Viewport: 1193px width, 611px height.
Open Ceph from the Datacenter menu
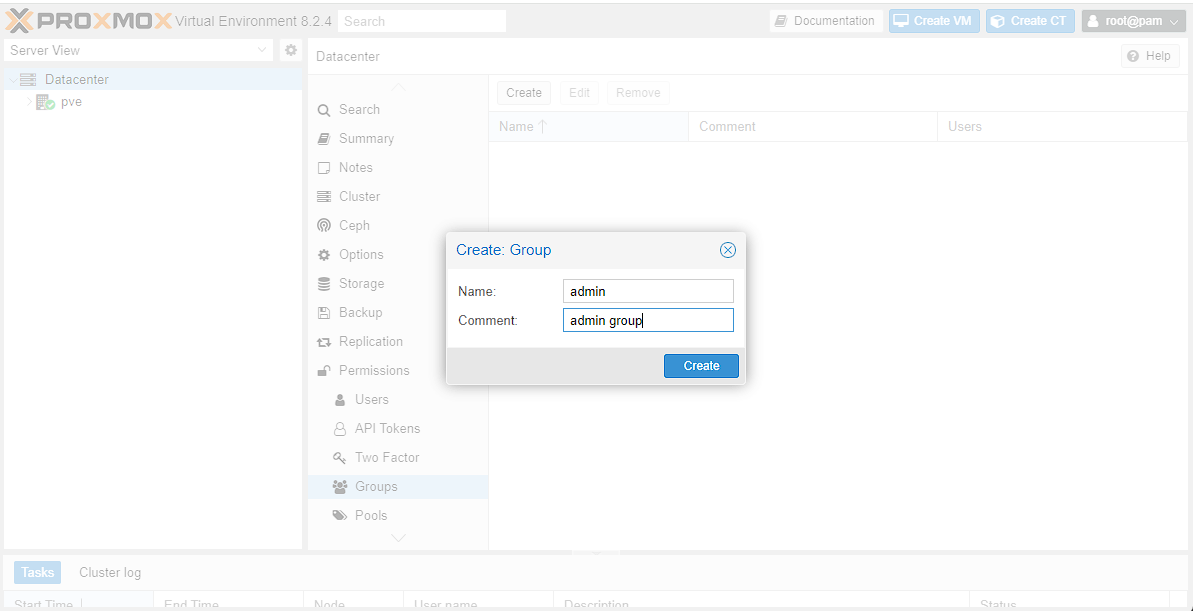pyautogui.click(x=354, y=226)
